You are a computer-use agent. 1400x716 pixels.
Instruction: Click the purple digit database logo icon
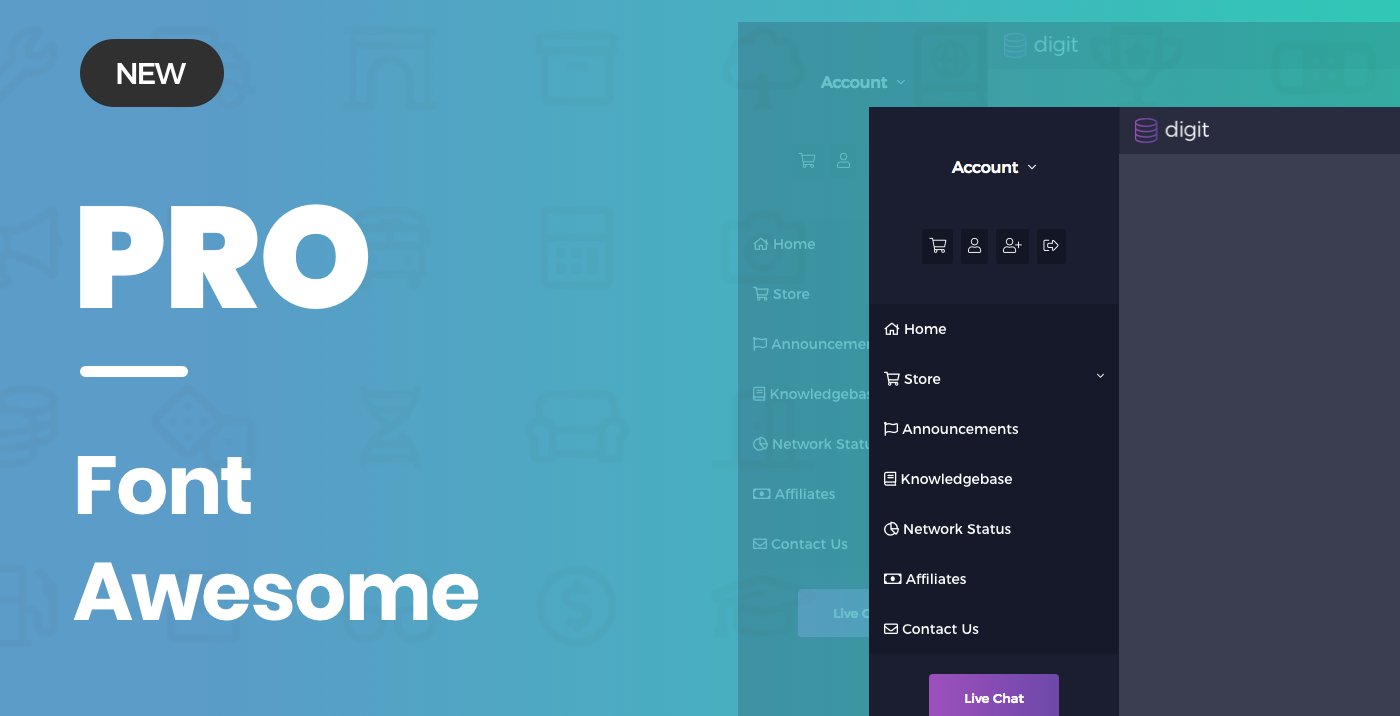(x=1146, y=130)
